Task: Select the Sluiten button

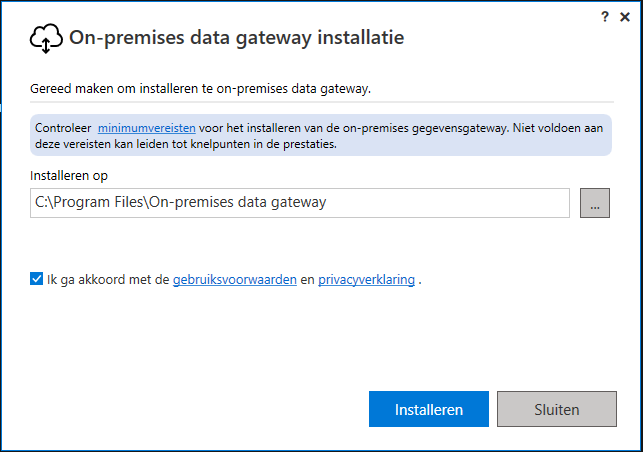Action: [556, 409]
